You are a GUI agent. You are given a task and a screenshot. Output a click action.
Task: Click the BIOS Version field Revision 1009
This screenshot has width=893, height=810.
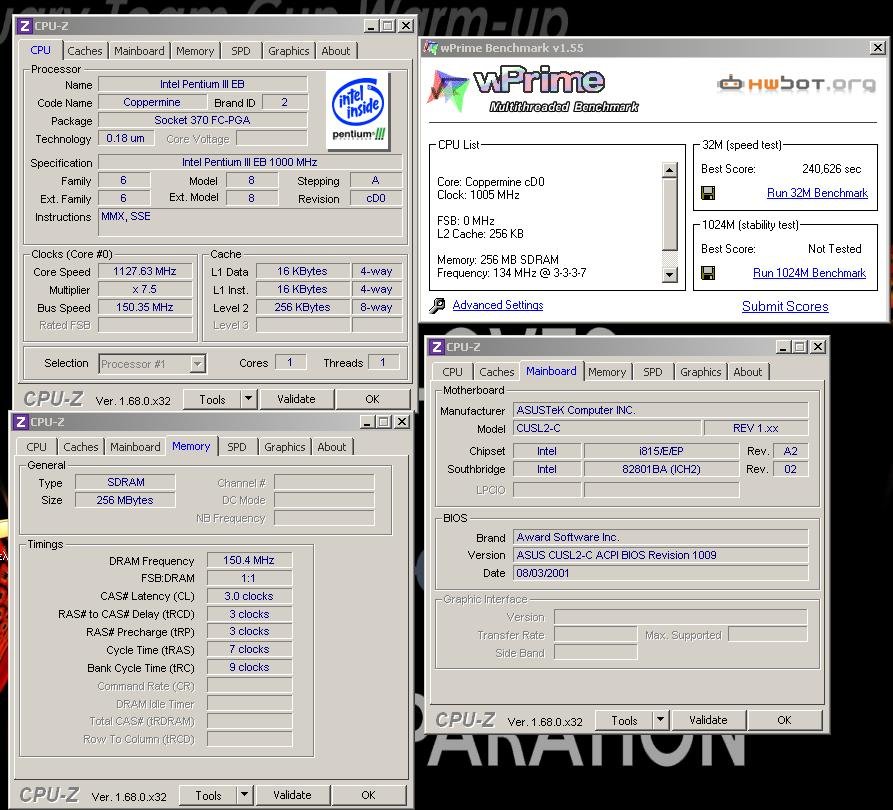[x=660, y=555]
